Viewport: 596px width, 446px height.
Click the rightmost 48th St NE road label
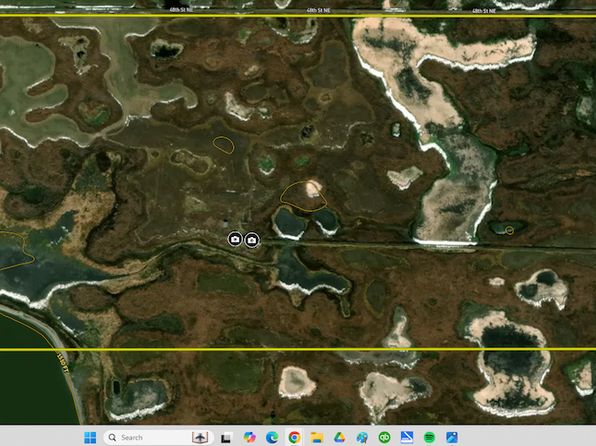[484, 11]
